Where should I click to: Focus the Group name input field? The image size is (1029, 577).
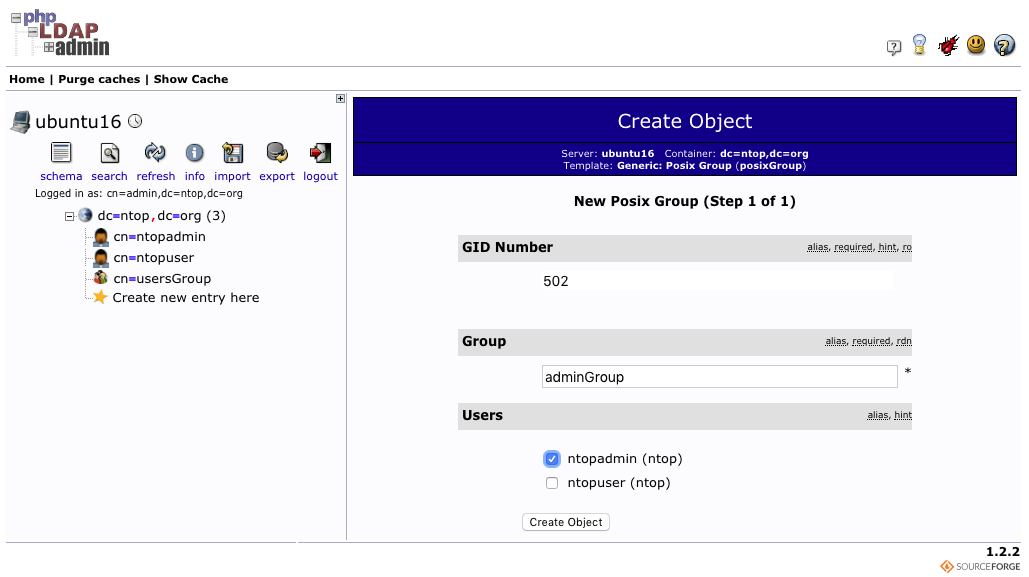point(719,377)
